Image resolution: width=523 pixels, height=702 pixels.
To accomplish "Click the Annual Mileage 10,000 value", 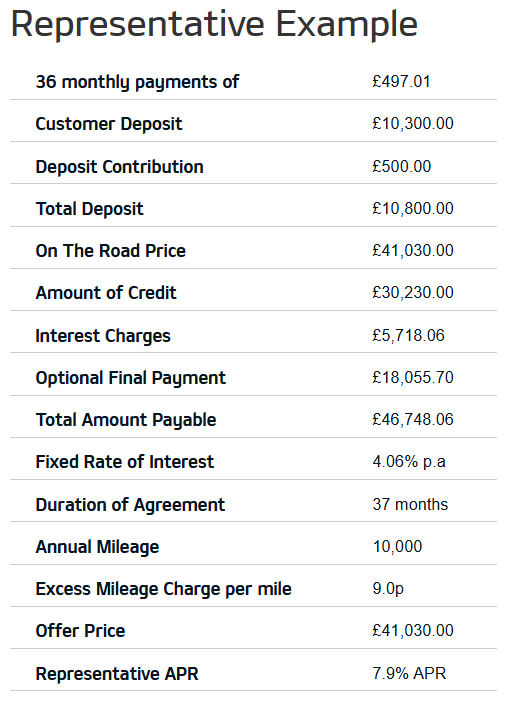I will [397, 547].
